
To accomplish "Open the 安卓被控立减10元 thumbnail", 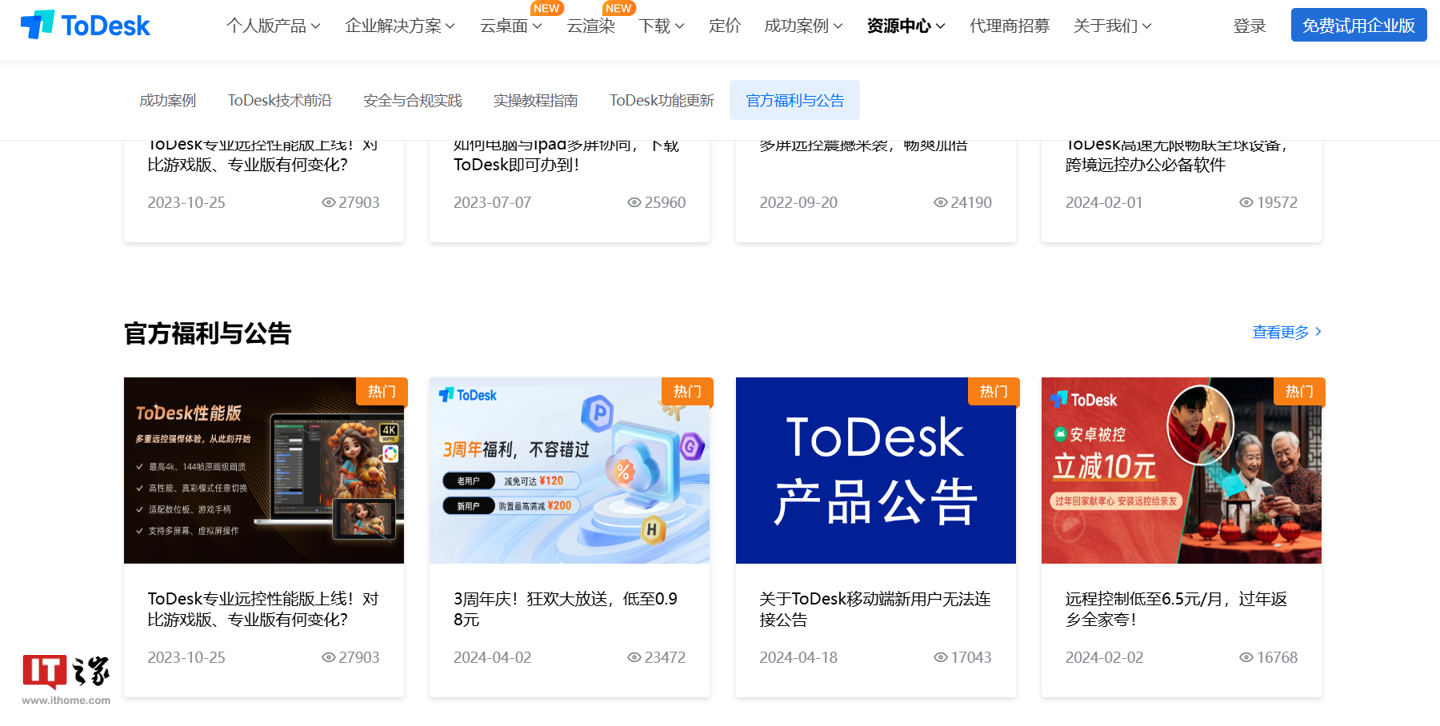I will (x=1181, y=470).
